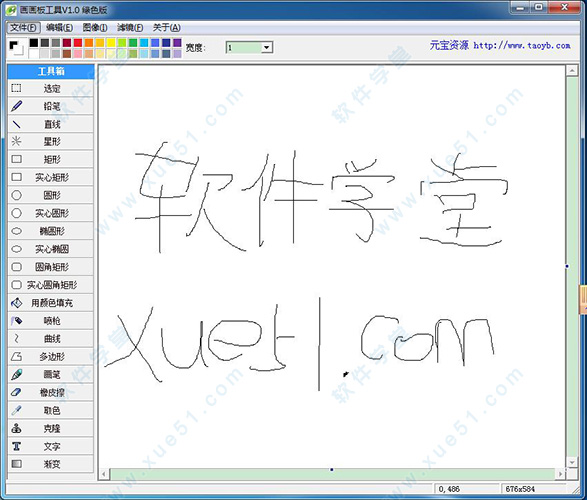Screen dimensions: 587x500
Task: Select the Clone stamp (克隆) tool
Action: [51, 428]
